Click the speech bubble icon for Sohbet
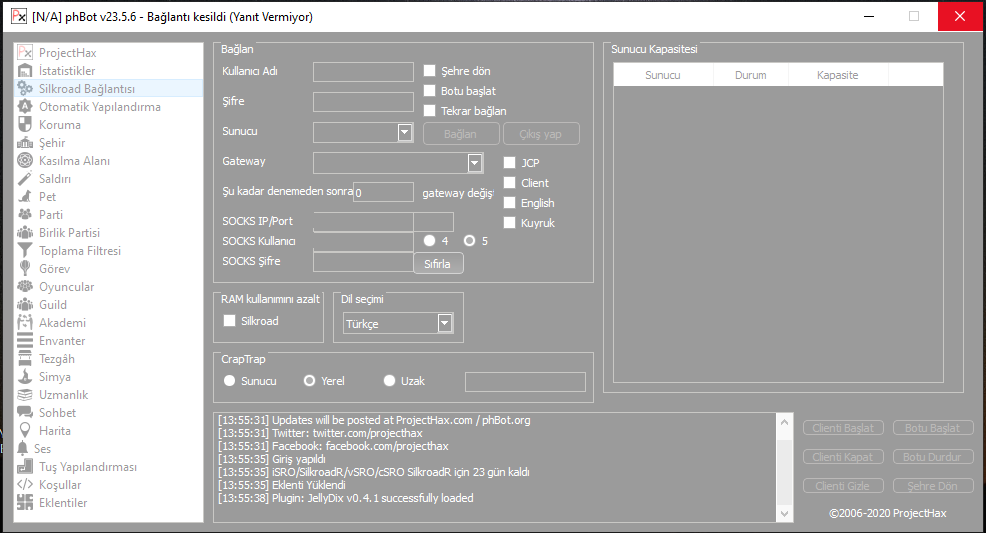 click(x=25, y=413)
